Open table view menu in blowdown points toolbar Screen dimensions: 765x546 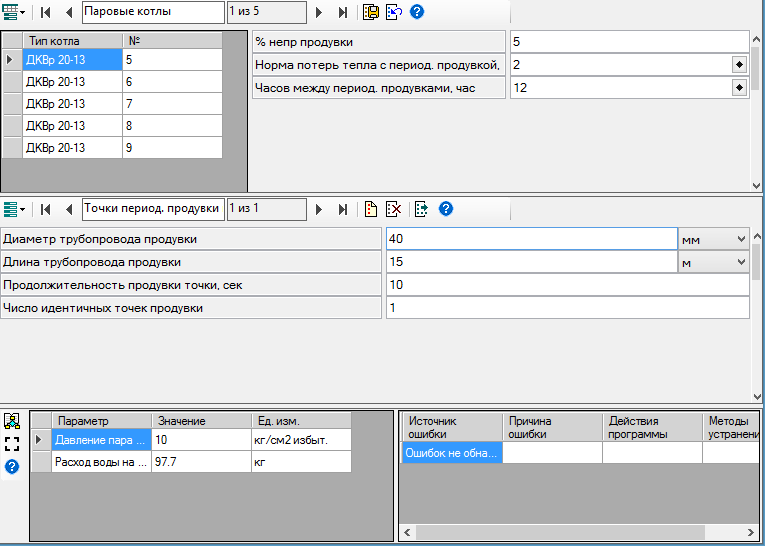(x=14, y=209)
